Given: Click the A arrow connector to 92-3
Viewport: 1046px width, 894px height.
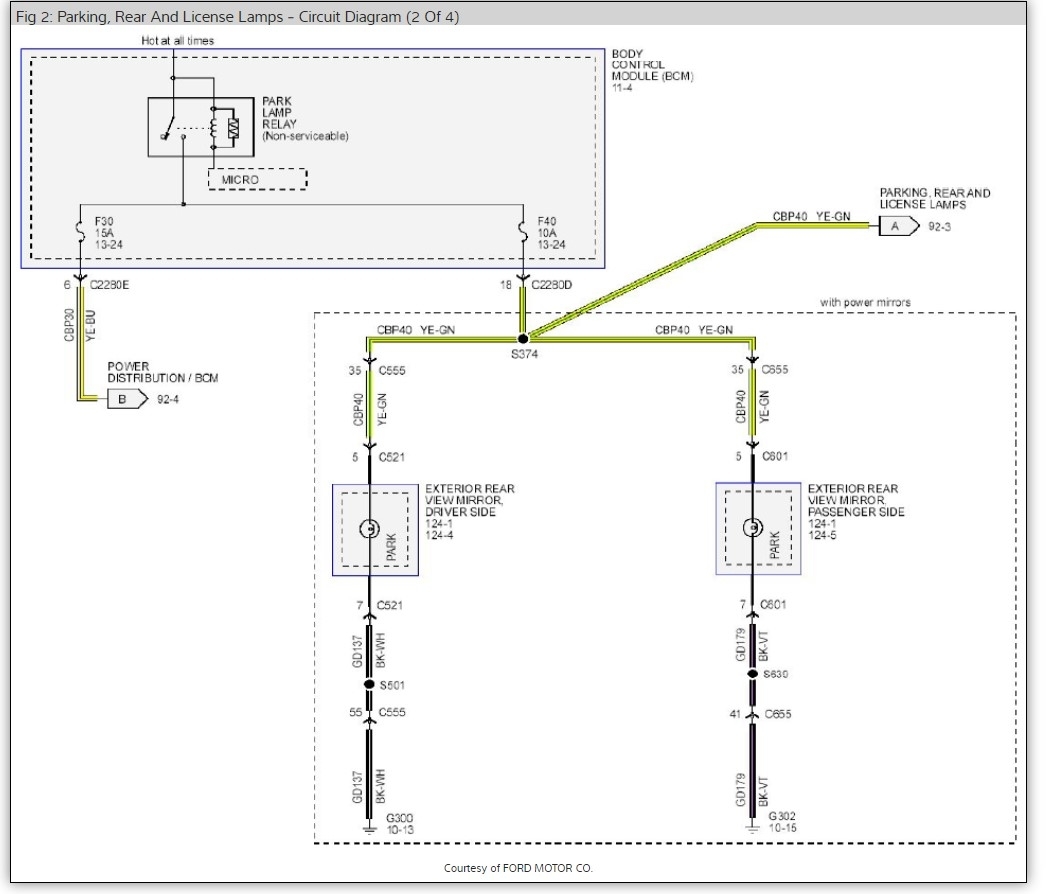Looking at the screenshot, I should tap(899, 227).
